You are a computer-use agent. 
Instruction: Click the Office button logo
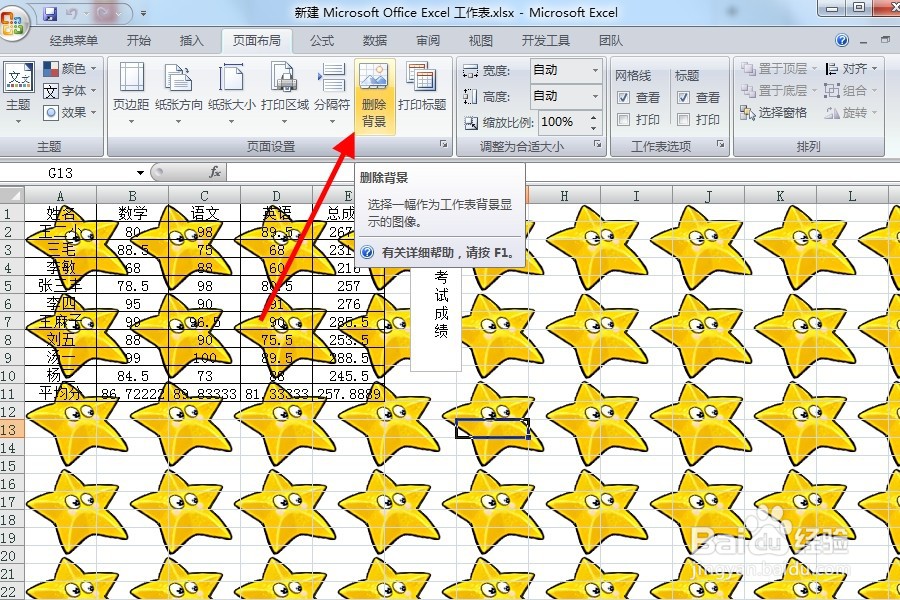[x=13, y=24]
